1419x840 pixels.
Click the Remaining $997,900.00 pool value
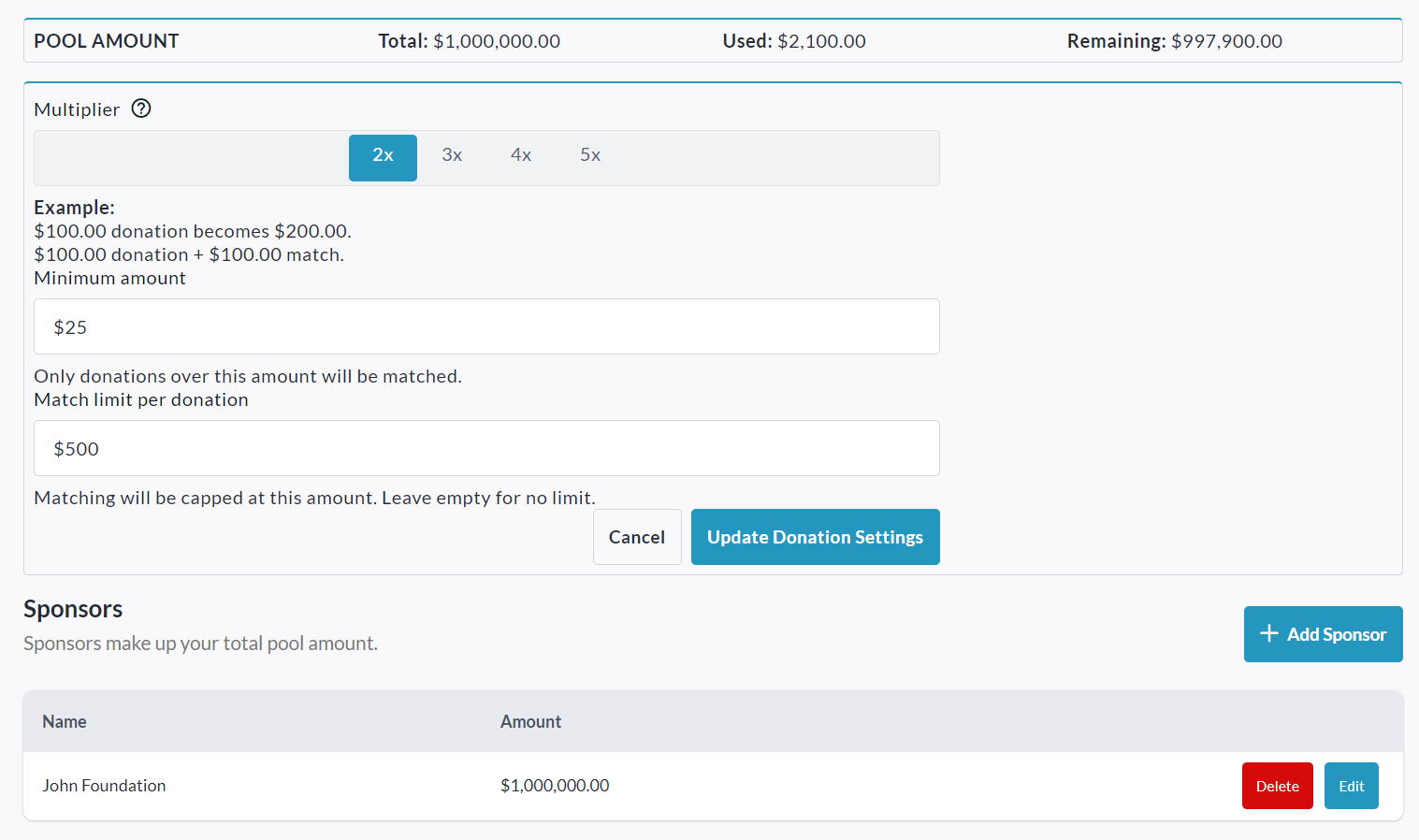[x=1225, y=41]
